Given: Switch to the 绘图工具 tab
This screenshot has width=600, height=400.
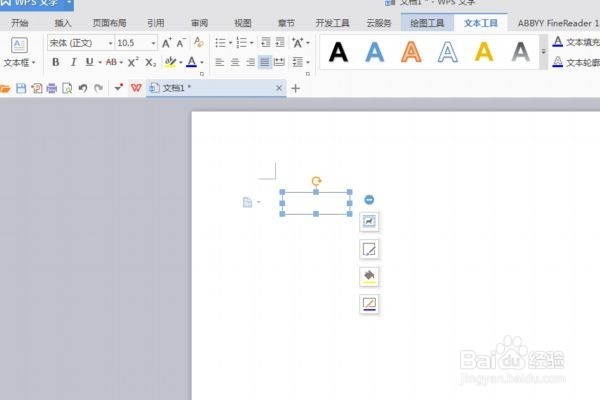Looking at the screenshot, I should 427,23.
